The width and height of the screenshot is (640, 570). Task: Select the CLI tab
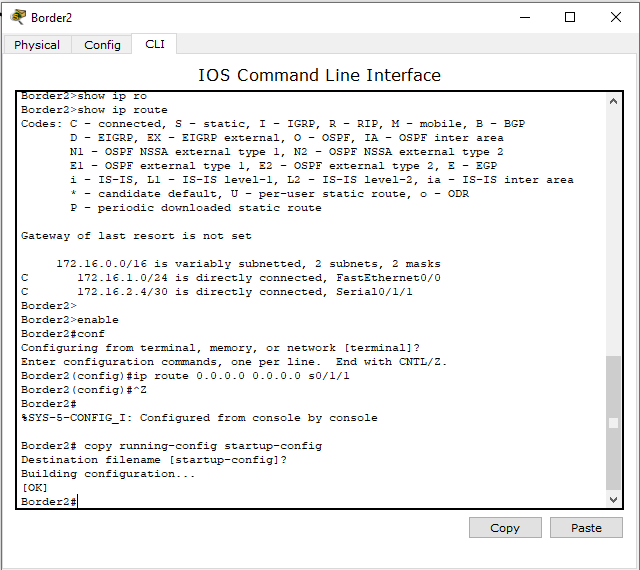pos(155,44)
